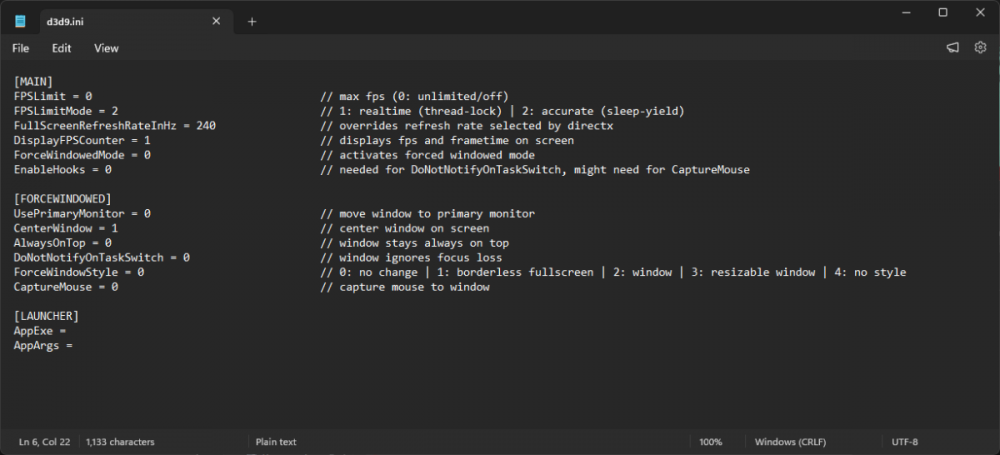Click the CenterWindow = 1 line

[66, 228]
